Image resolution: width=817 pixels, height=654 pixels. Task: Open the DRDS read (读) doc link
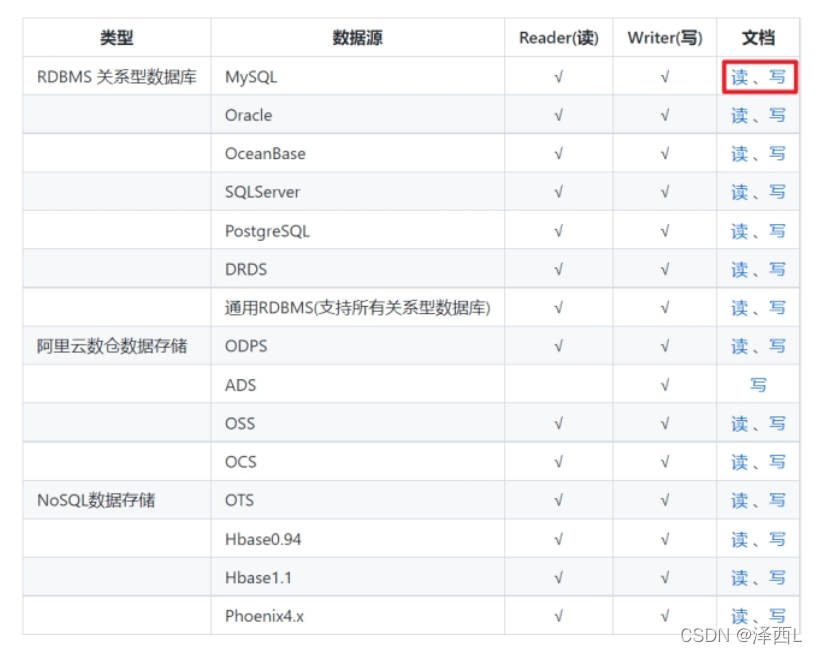[x=739, y=269]
